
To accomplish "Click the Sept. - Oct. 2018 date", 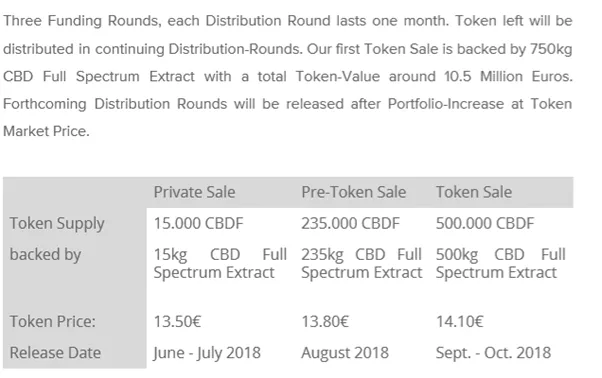I will [x=493, y=353].
